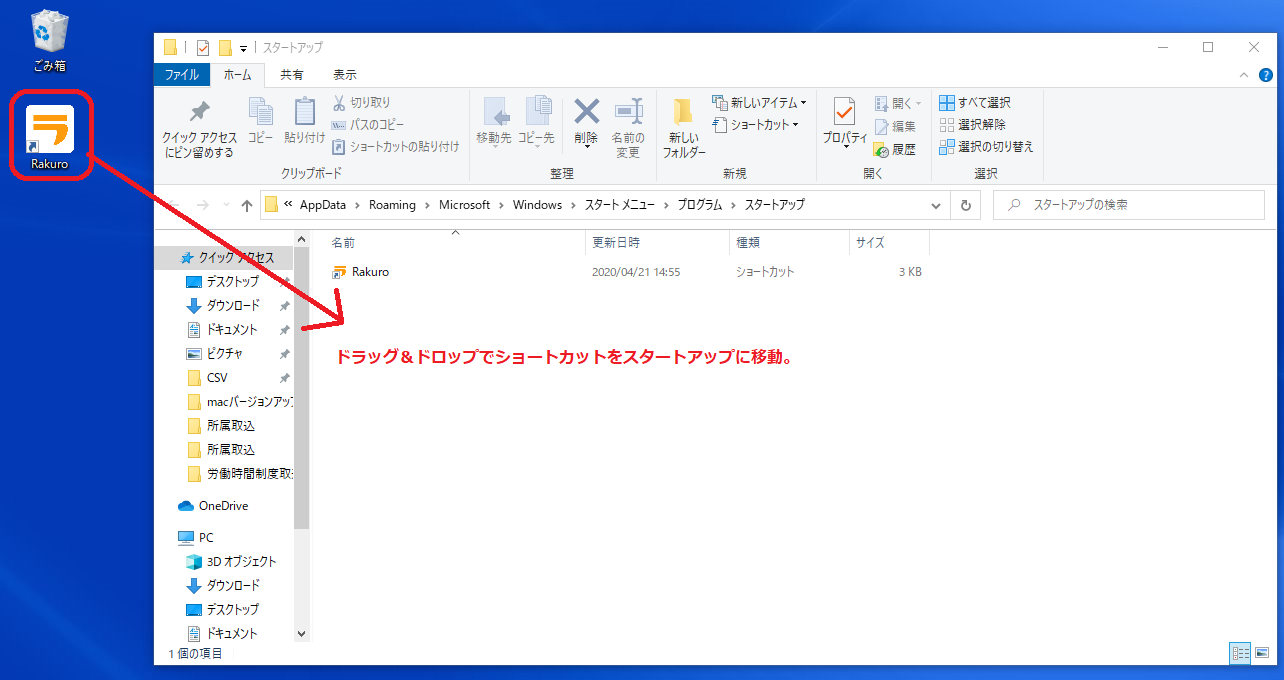Open the New Item (新しいアイテム) dropdown
The image size is (1284, 680).
click(760, 102)
